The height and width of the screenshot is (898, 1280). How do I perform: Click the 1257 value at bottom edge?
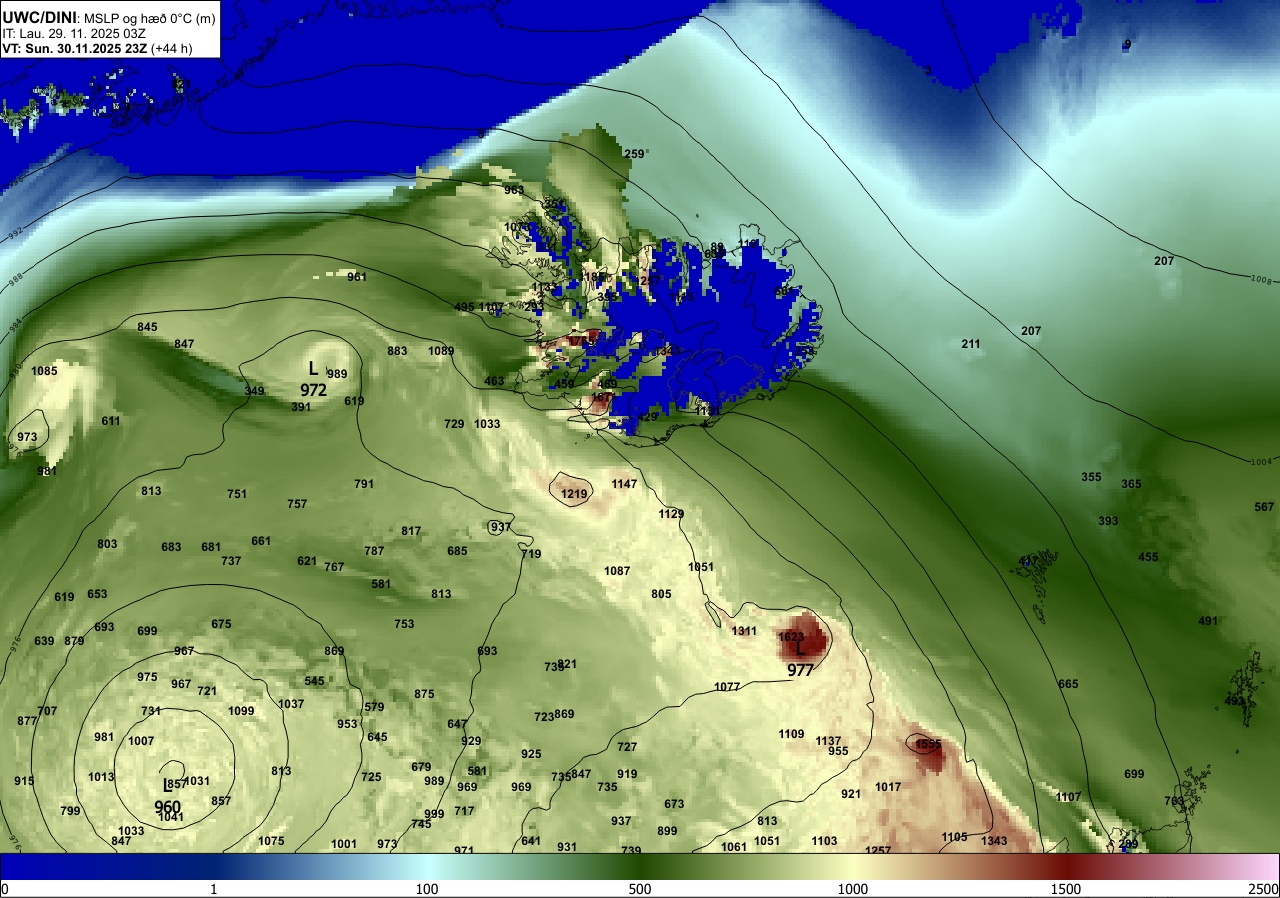pos(878,850)
